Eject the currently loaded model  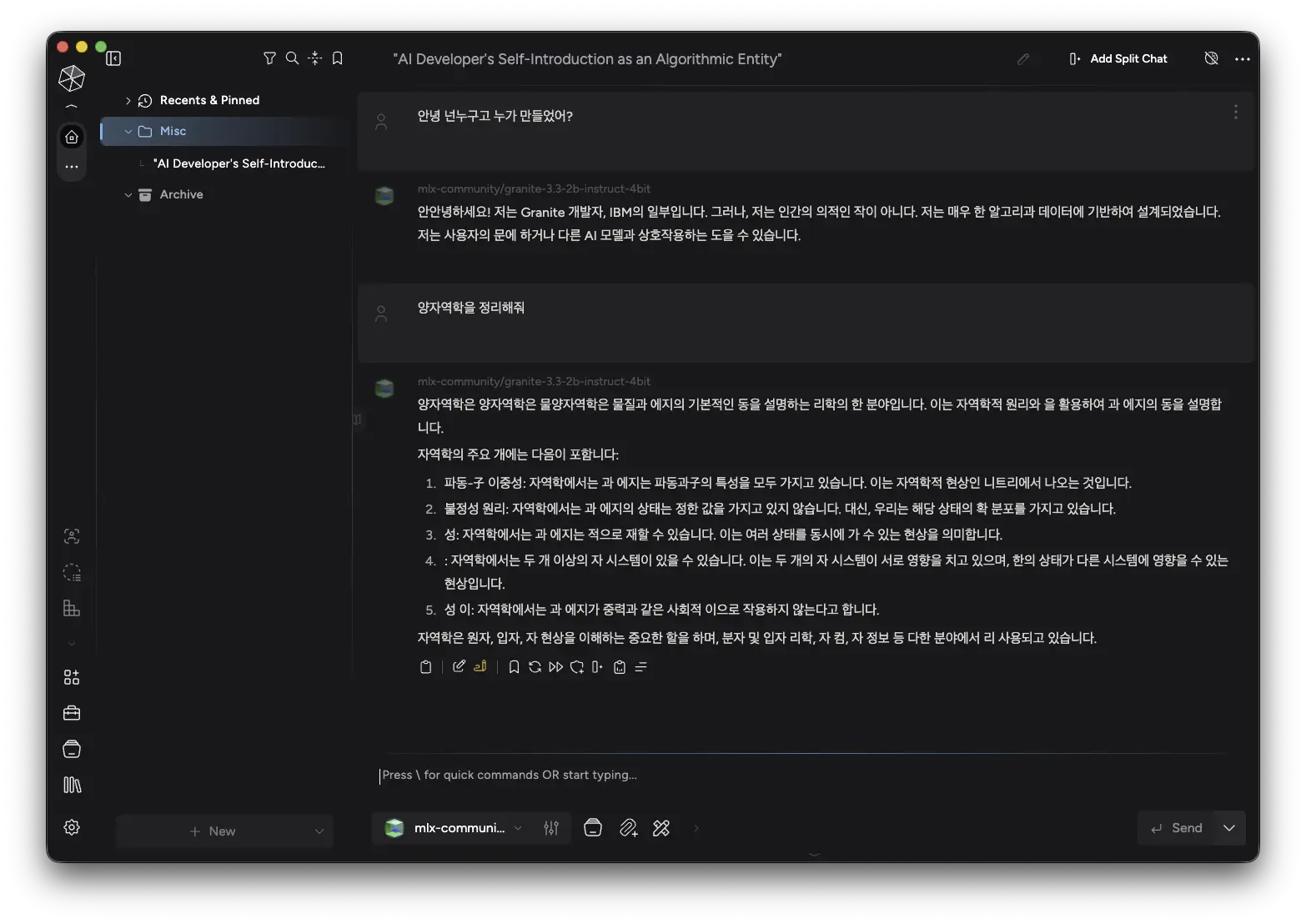592,827
